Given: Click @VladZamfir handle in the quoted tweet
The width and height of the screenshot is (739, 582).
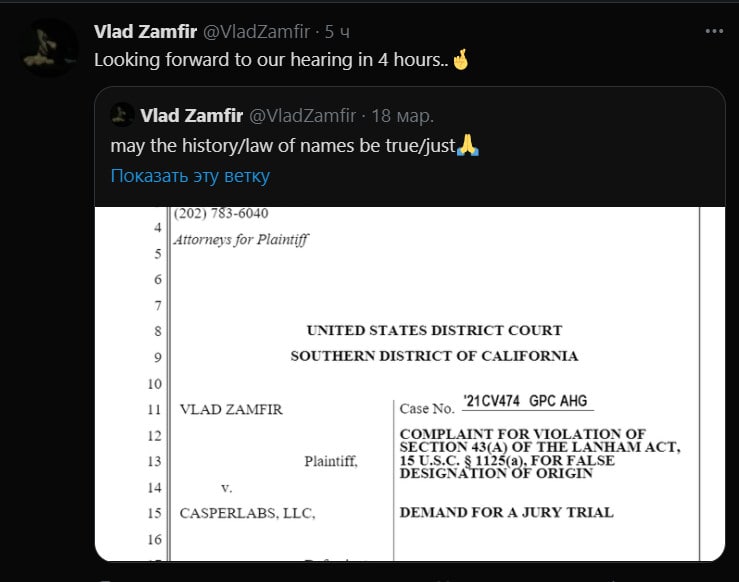Looking at the screenshot, I should click(x=302, y=115).
